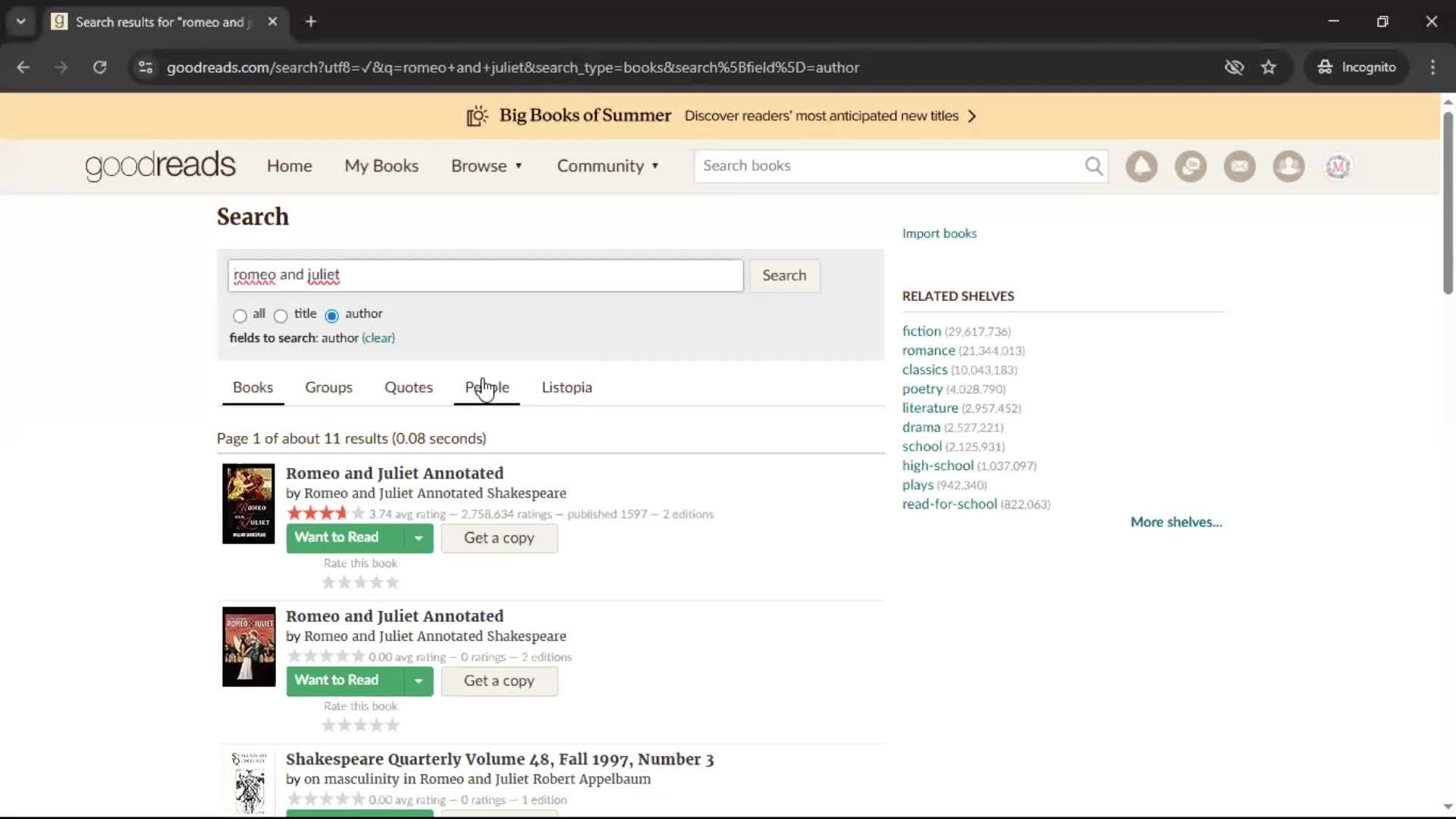
Task: Rate first Romeo and Juliet Annotated one star
Action: coord(328,582)
